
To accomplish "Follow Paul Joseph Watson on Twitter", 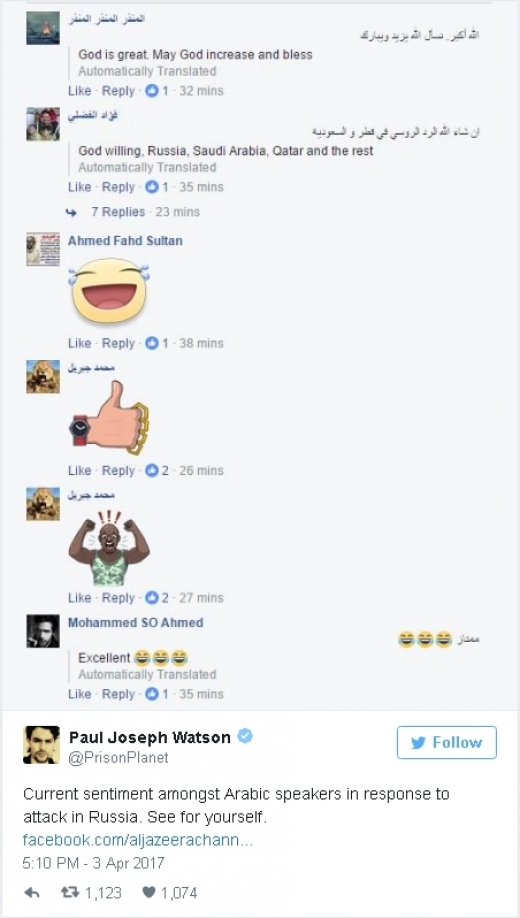I will (447, 742).
